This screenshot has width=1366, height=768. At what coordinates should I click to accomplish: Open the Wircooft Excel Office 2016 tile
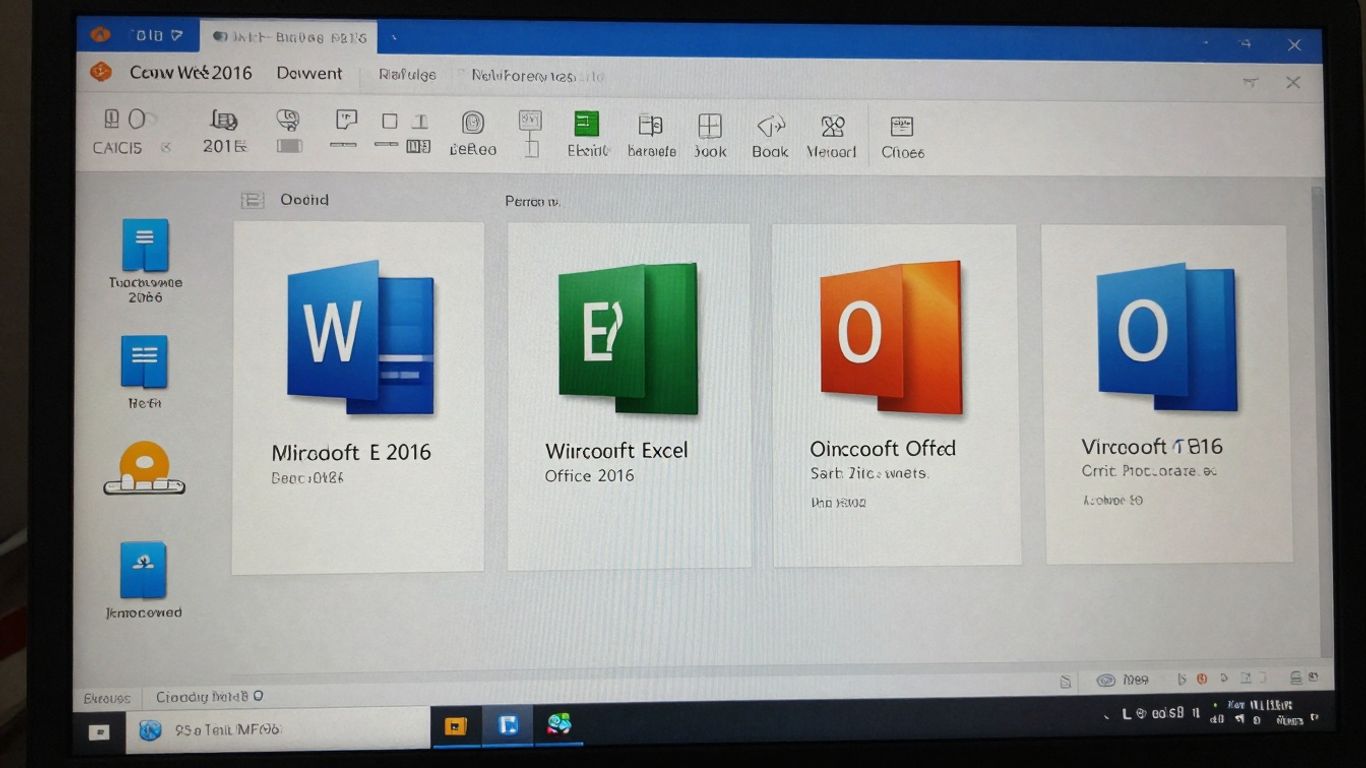click(628, 395)
